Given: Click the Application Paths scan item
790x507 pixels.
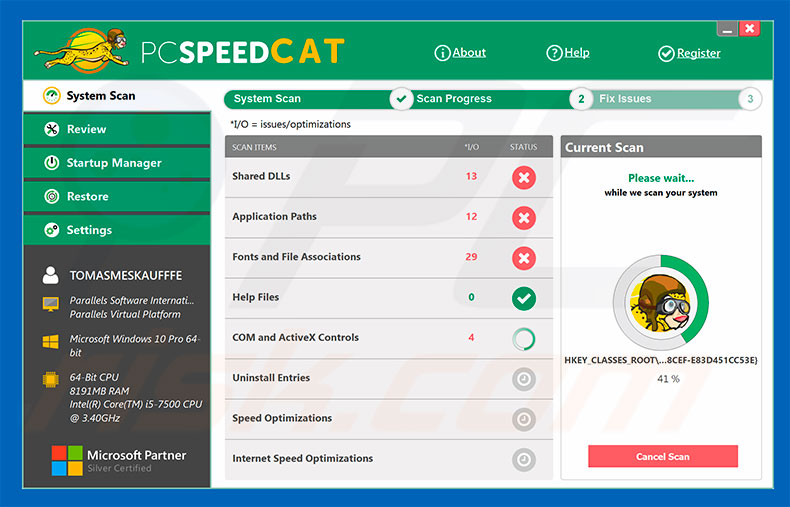Looking at the screenshot, I should point(388,218).
